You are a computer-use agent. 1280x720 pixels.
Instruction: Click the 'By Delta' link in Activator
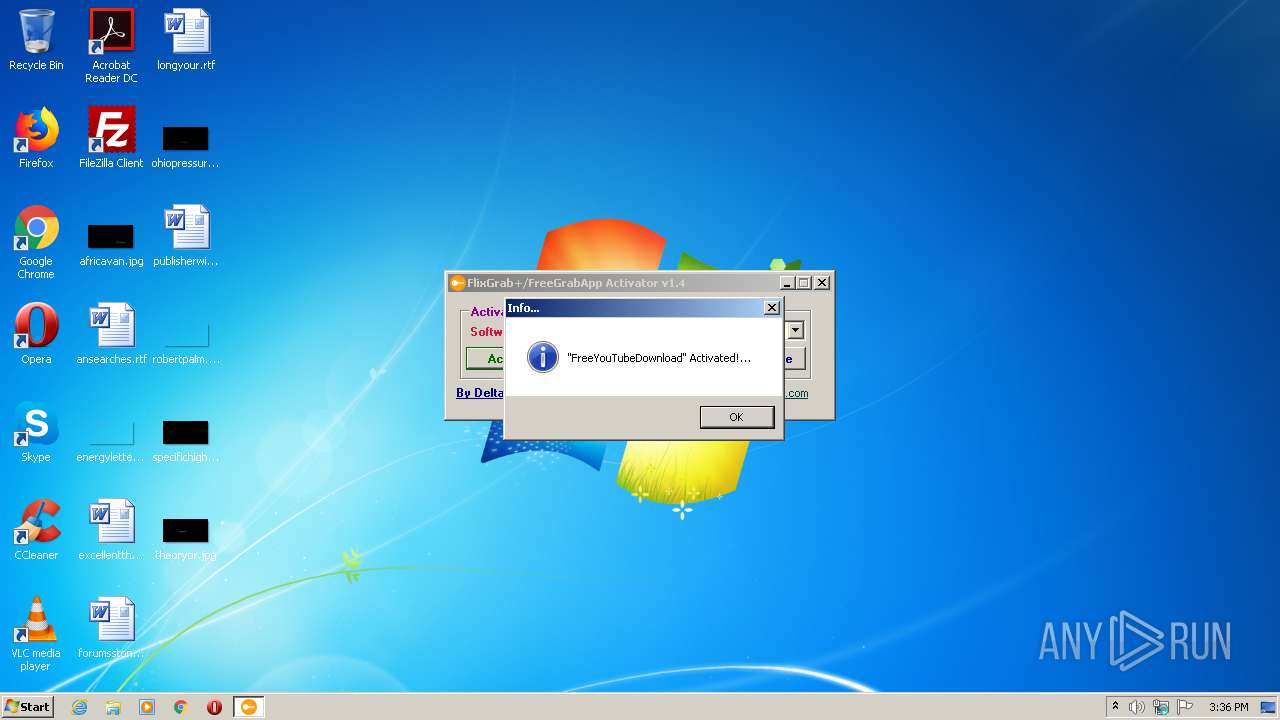[480, 393]
